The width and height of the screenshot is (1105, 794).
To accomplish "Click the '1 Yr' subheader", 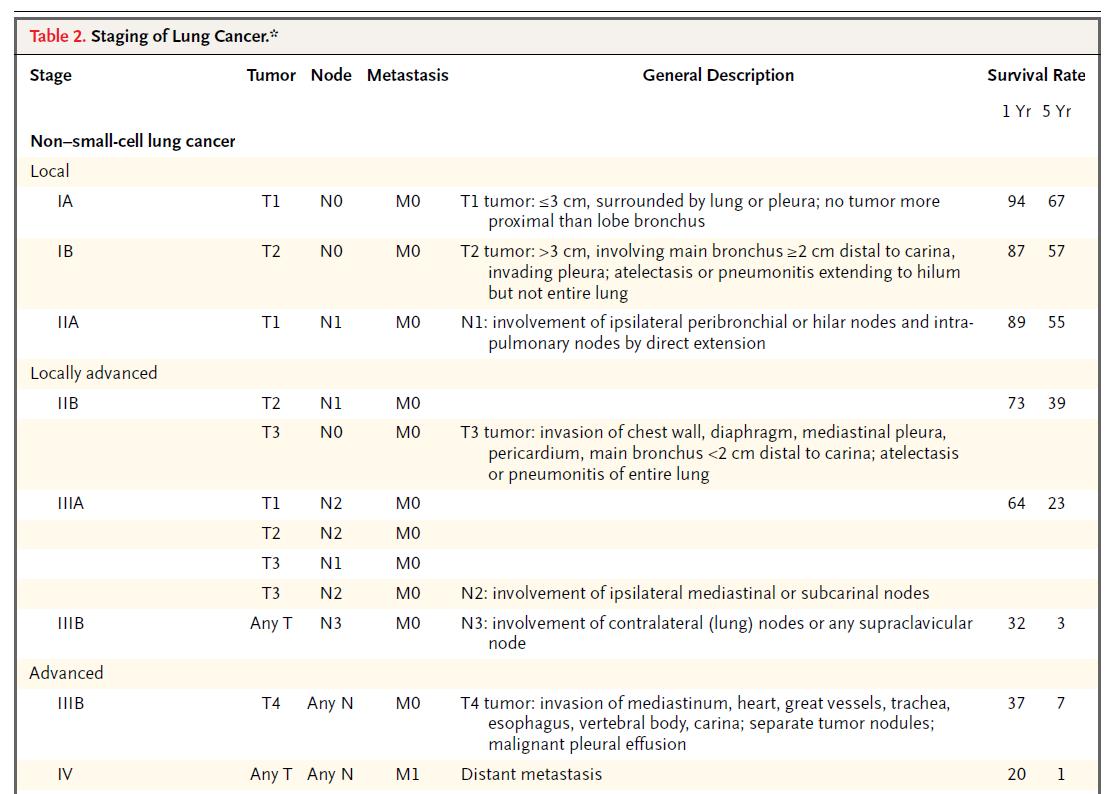I will click(x=1016, y=111).
